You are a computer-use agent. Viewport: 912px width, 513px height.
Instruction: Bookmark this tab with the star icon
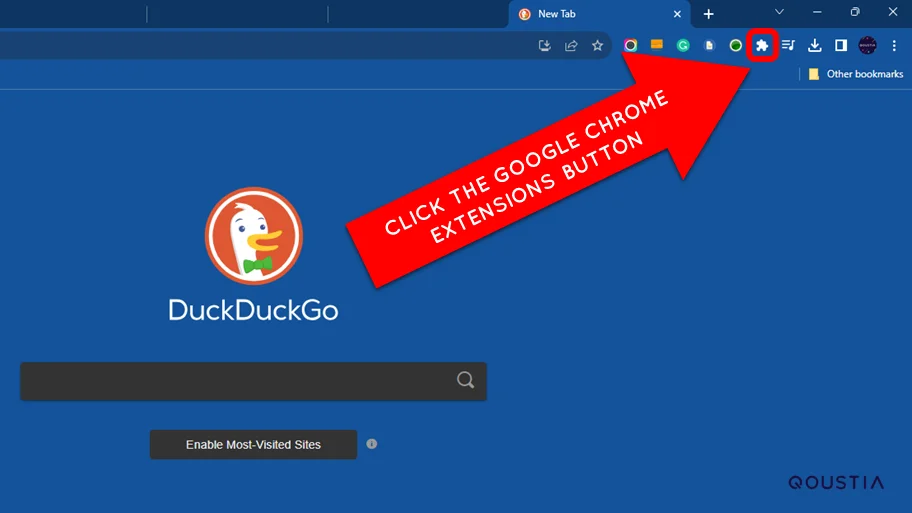(x=597, y=45)
